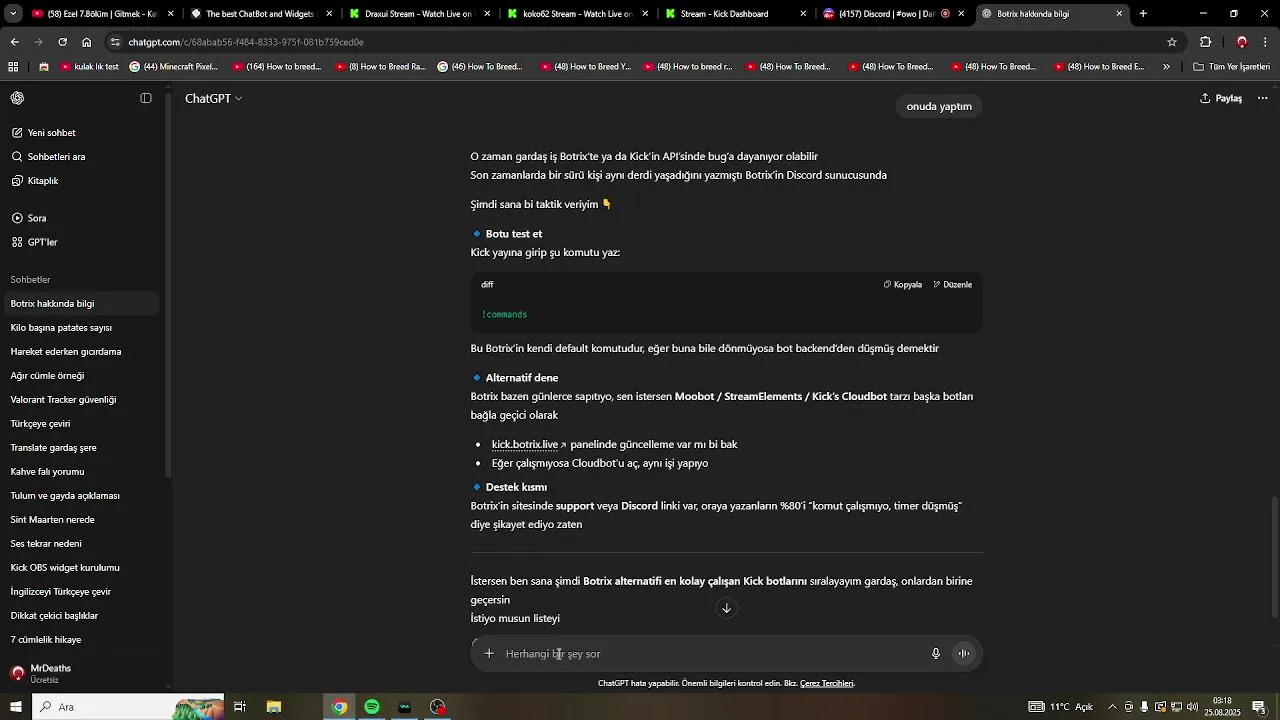Open Kick OBS widget kurulumu conversation
Screen dimensions: 1280x720
[80, 568]
